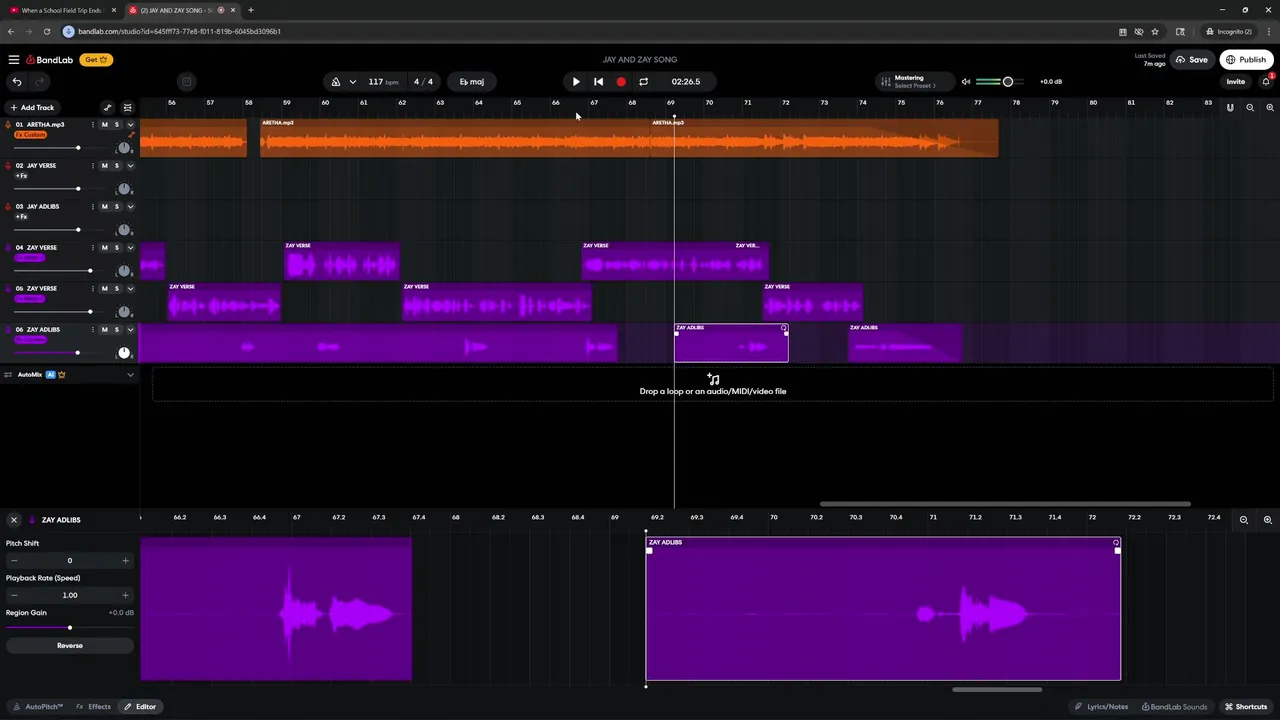Click the 03 JAY ADLIBS microphone icon
1280x720 pixels.
(8, 207)
